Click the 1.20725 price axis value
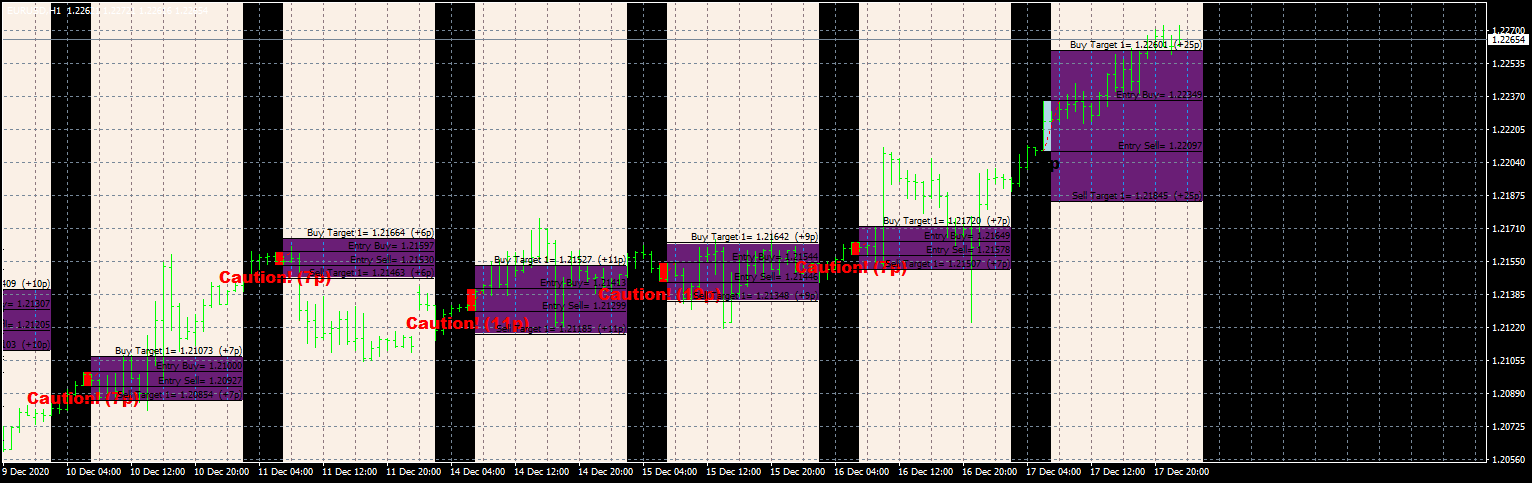The image size is (1532, 483). 1508,427
